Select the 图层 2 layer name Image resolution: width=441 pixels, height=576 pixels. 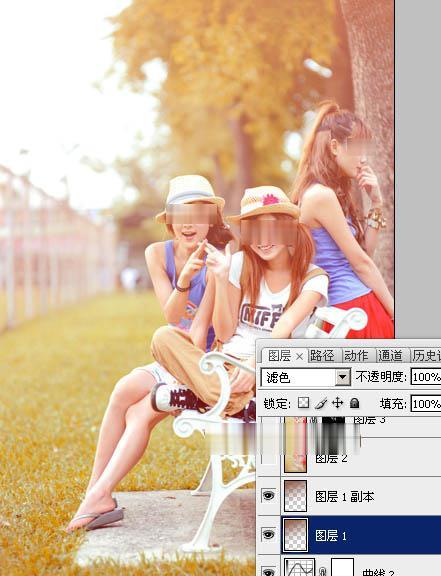(331, 458)
